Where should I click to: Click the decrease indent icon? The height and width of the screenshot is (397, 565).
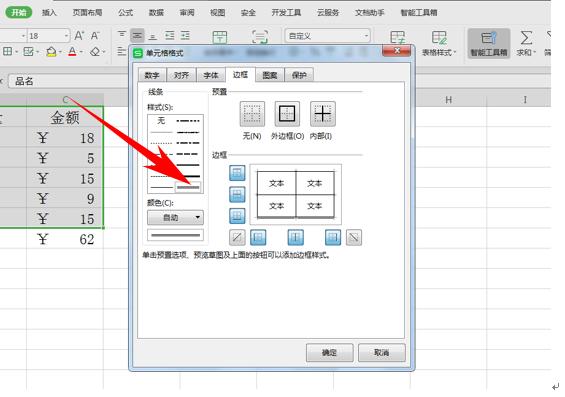[x=169, y=35]
